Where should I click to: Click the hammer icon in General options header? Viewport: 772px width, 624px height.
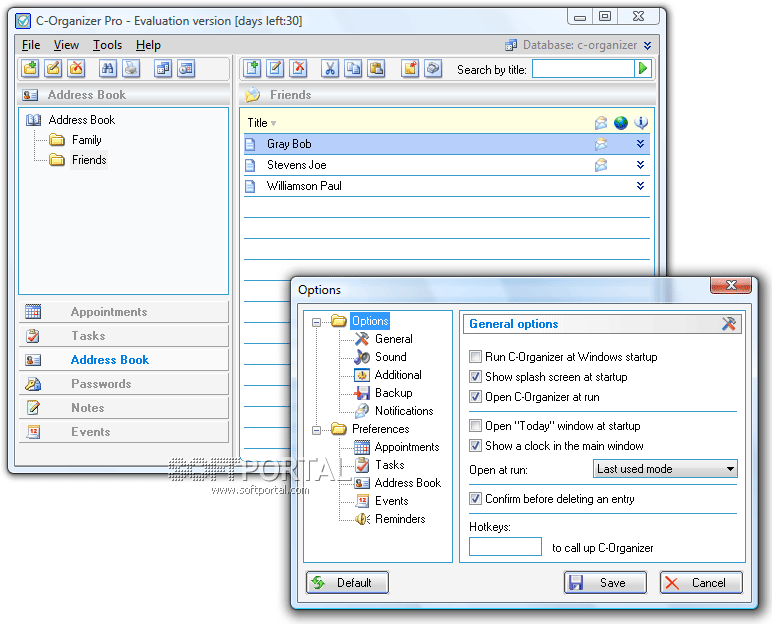click(729, 324)
